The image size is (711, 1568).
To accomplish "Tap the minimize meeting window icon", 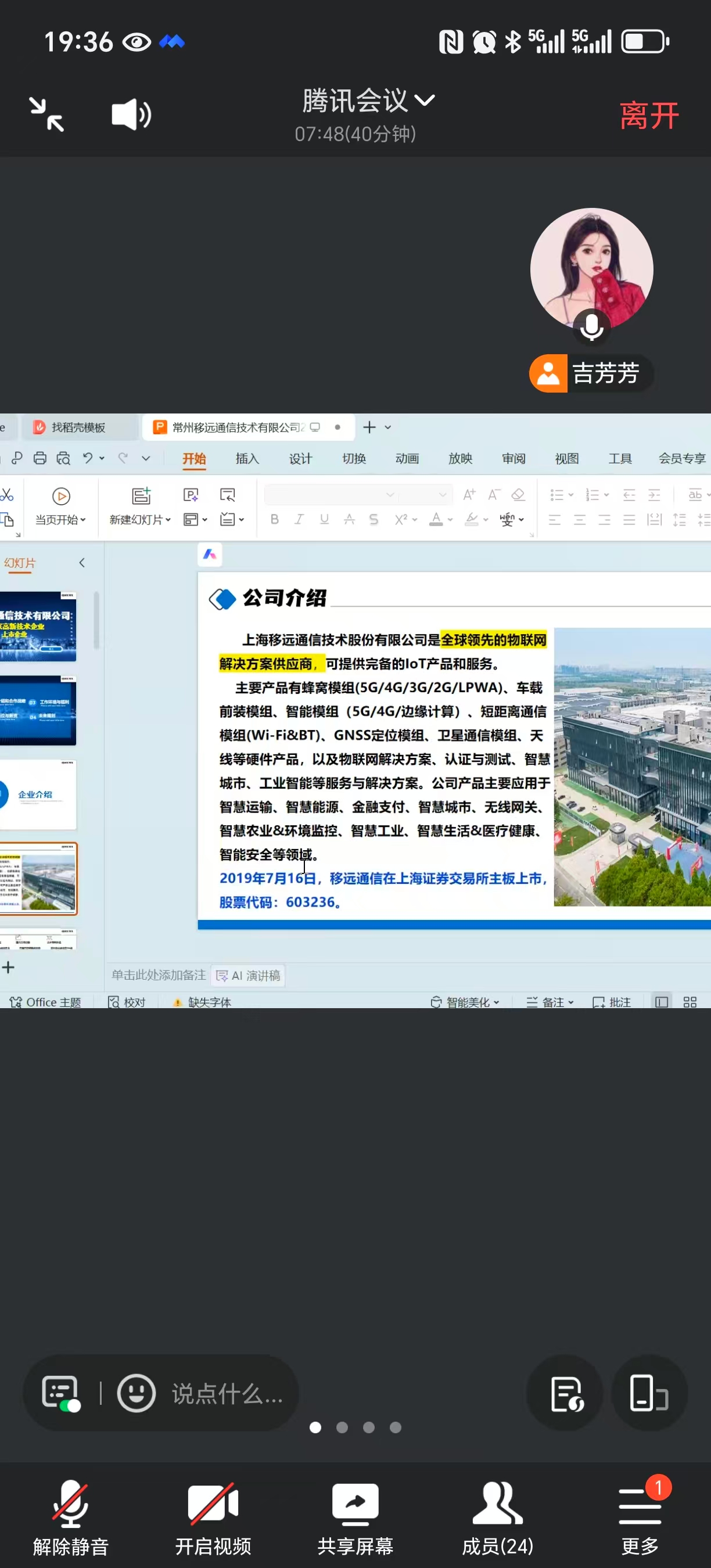I will tap(47, 114).
